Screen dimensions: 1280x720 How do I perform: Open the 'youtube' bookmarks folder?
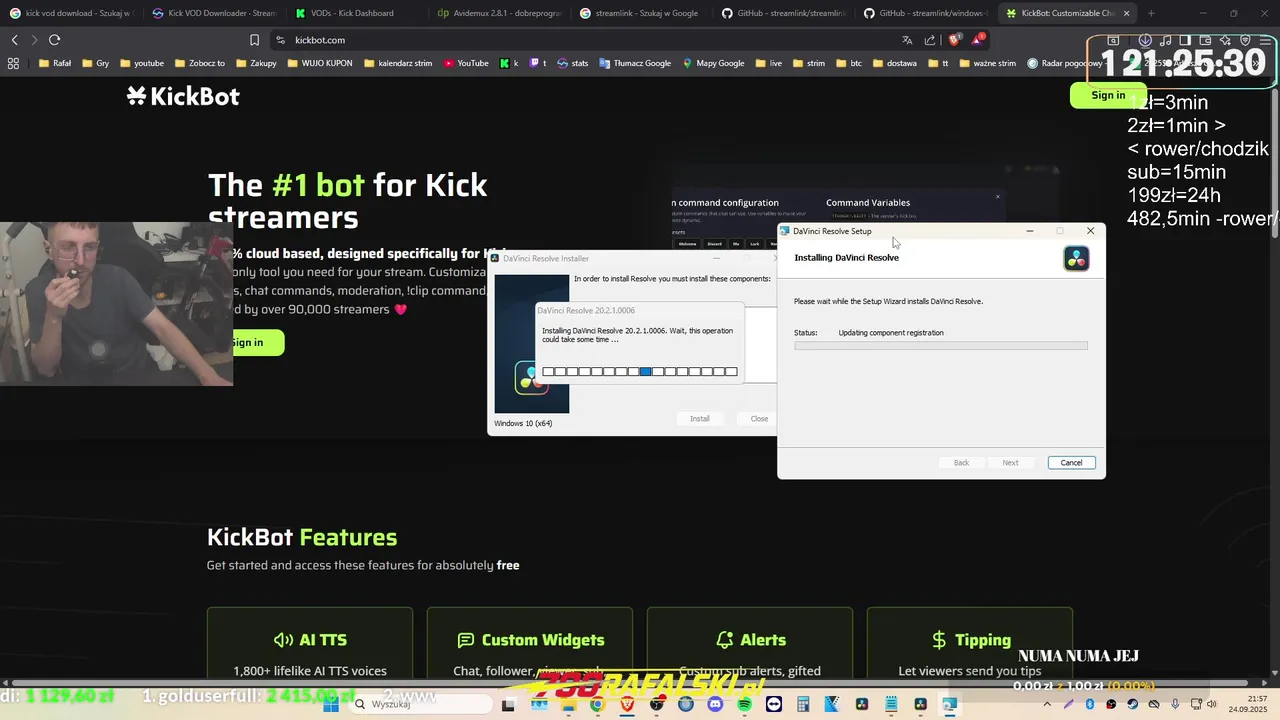[141, 63]
